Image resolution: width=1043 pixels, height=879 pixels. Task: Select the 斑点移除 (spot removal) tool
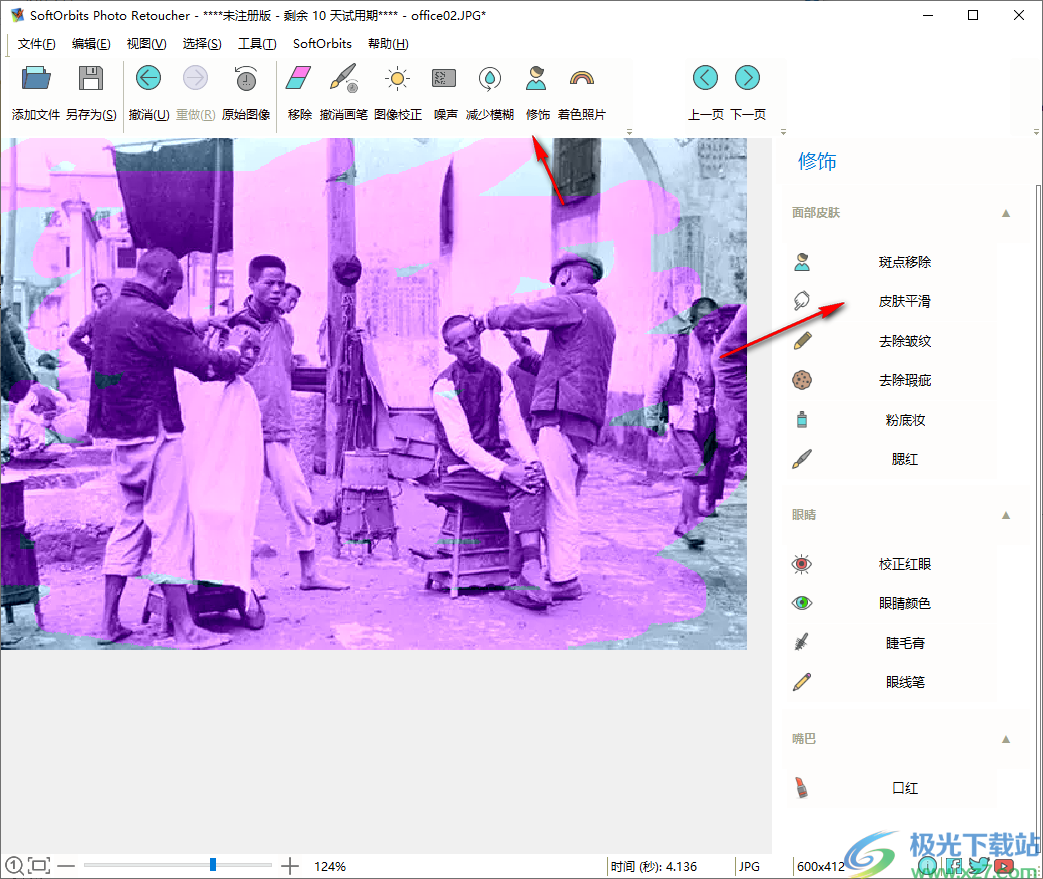(x=903, y=261)
